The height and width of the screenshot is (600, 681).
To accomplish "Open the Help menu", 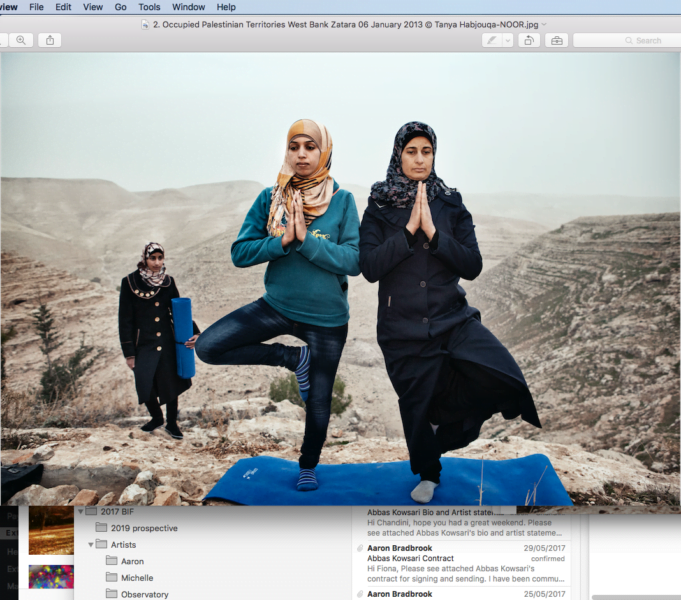I will [226, 7].
